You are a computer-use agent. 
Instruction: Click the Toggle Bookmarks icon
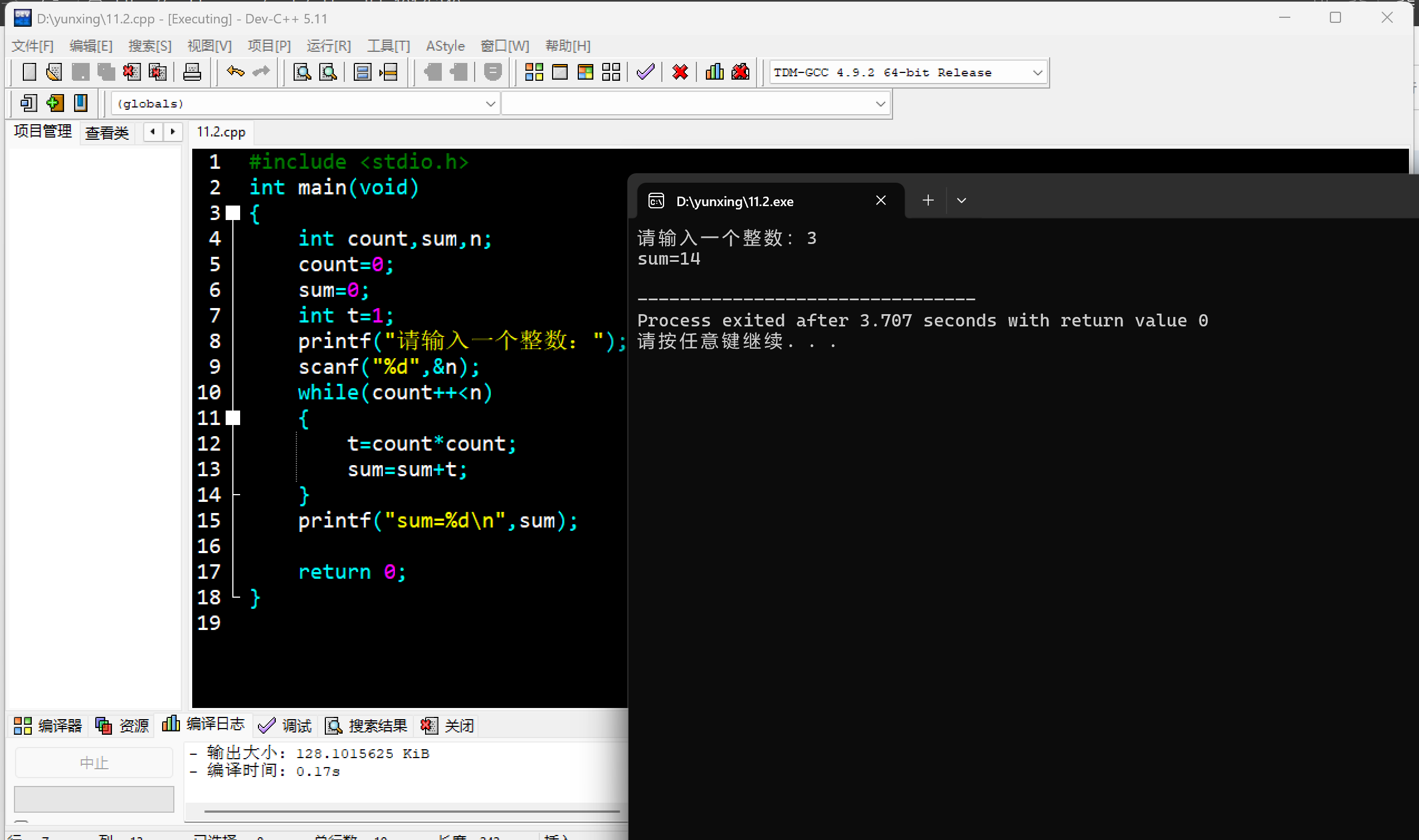pos(81,103)
